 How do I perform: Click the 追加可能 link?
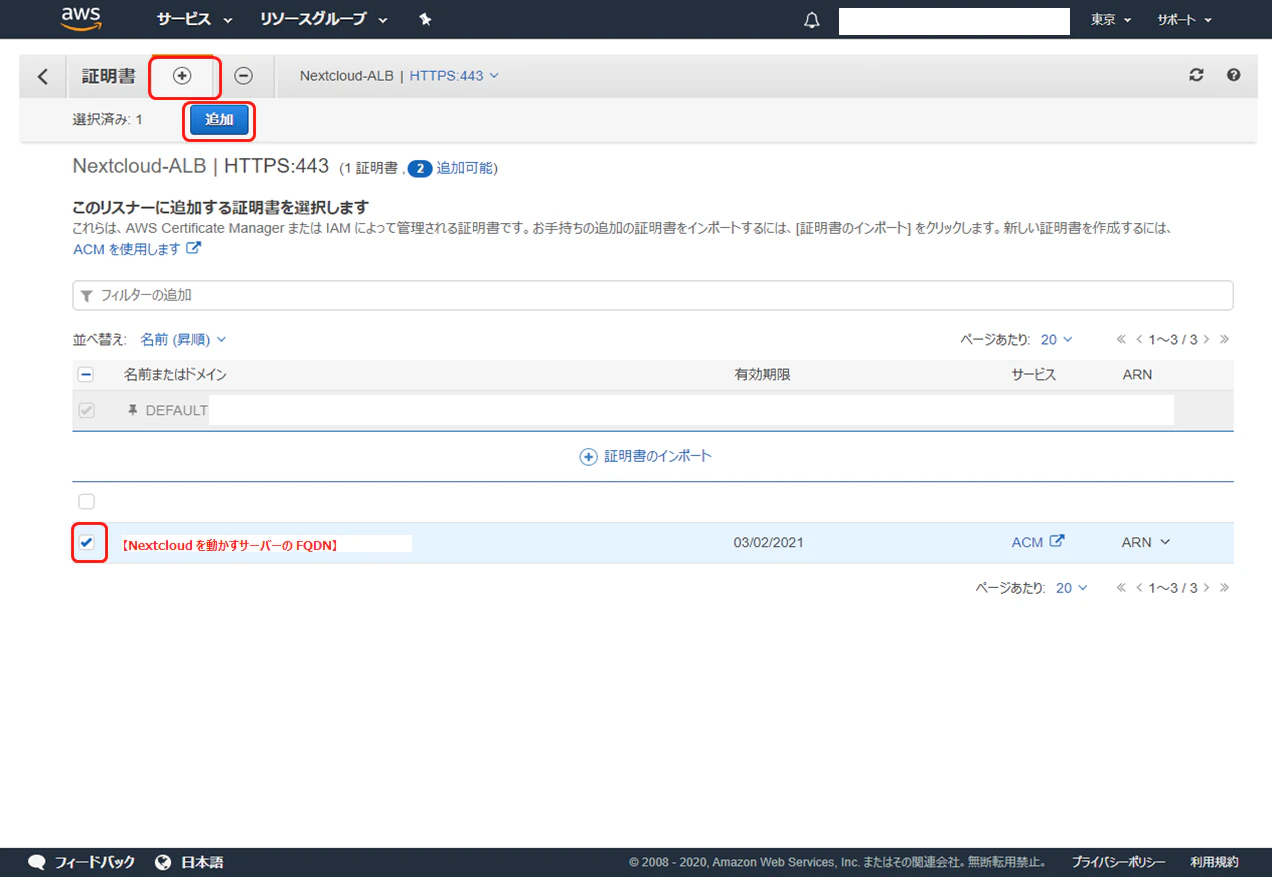coord(464,168)
